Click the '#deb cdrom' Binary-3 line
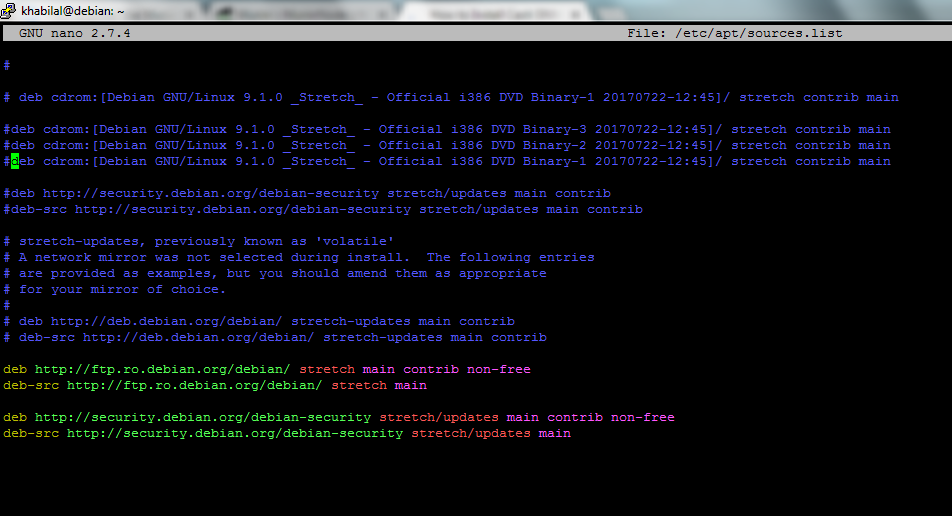 tap(447, 129)
